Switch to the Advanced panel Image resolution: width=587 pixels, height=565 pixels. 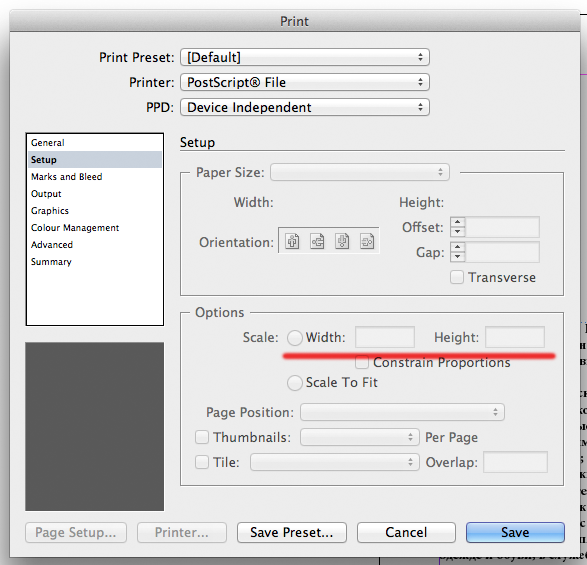pos(95,244)
